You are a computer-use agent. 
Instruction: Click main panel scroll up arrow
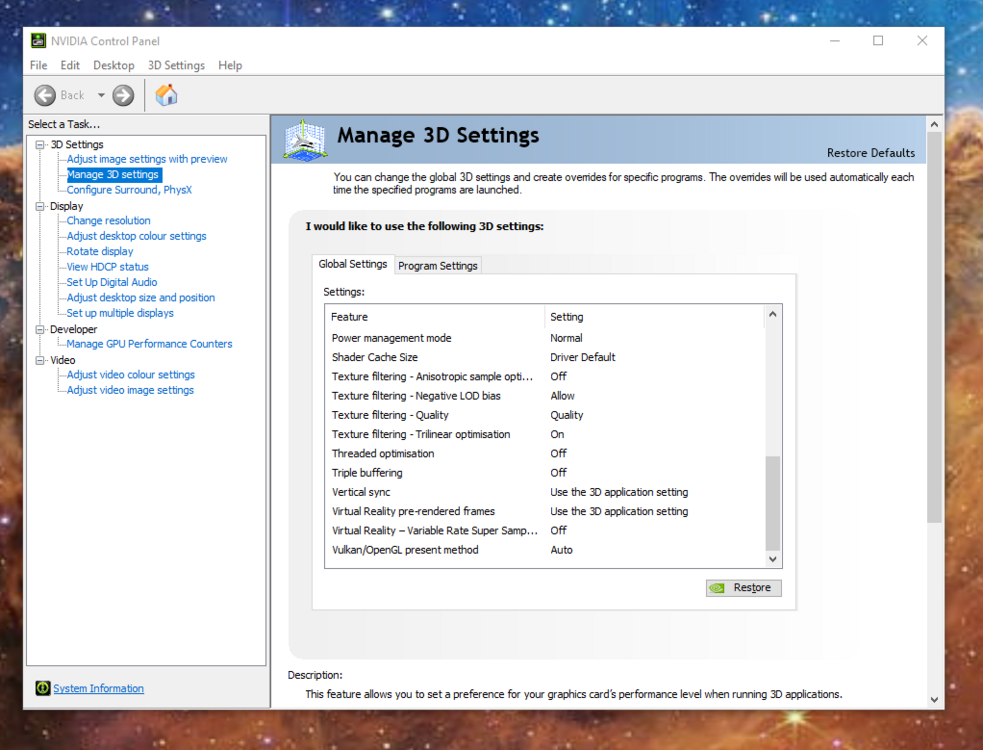click(934, 124)
